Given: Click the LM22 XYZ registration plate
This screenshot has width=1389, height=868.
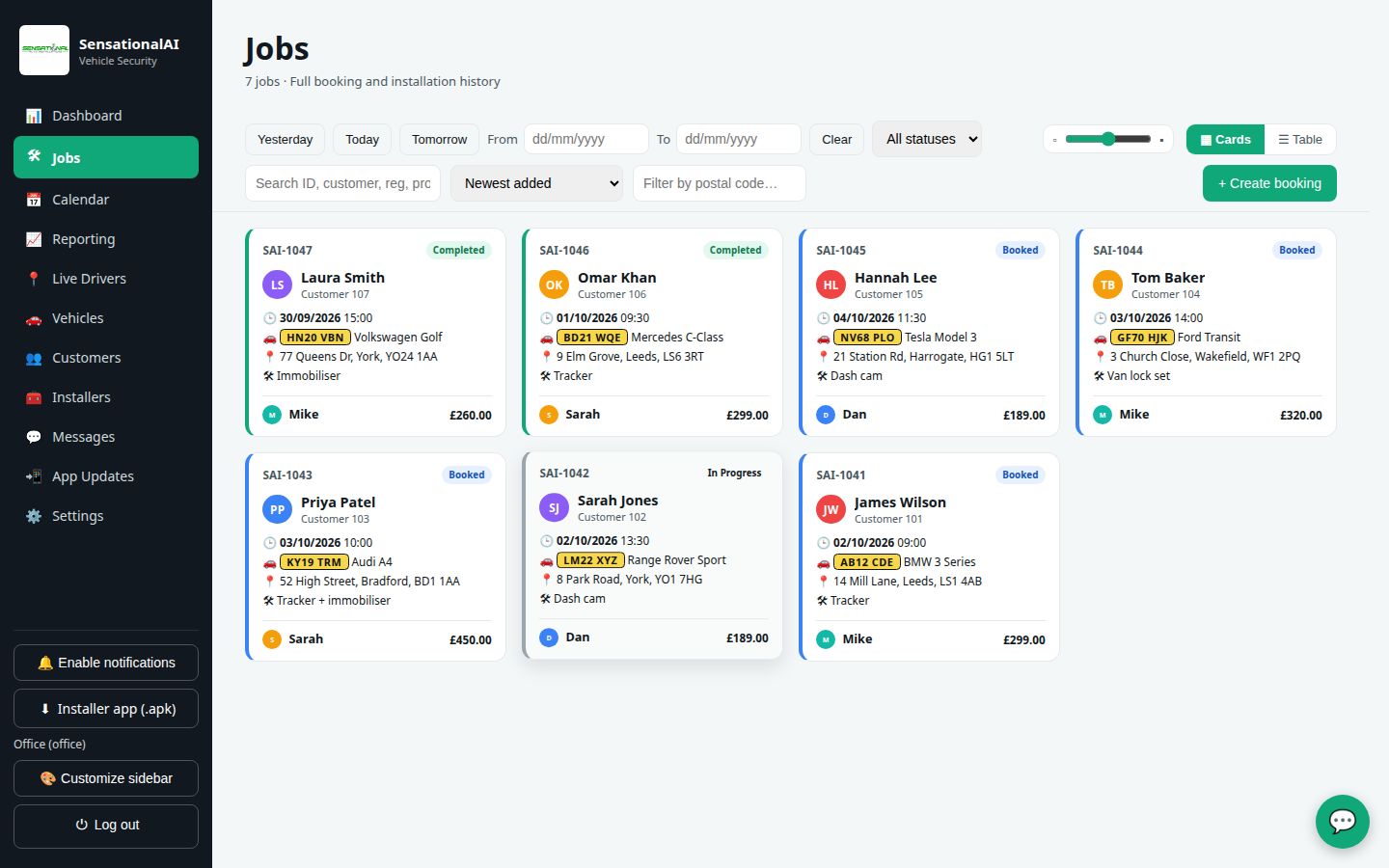Looking at the screenshot, I should click(590, 560).
